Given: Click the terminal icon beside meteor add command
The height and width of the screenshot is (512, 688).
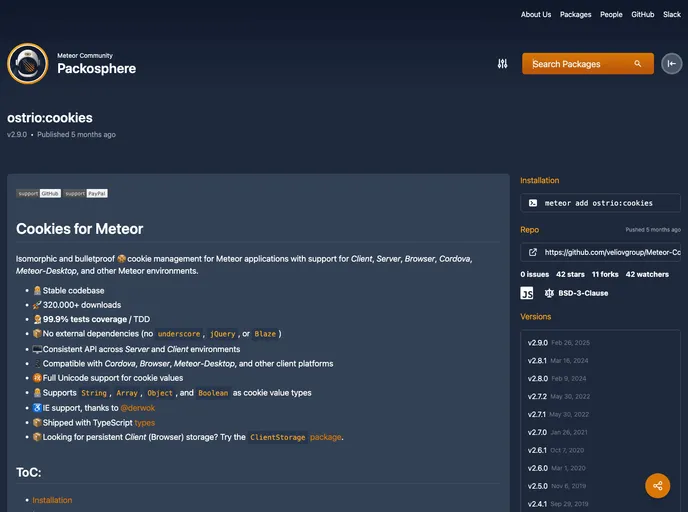Looking at the screenshot, I should point(533,203).
